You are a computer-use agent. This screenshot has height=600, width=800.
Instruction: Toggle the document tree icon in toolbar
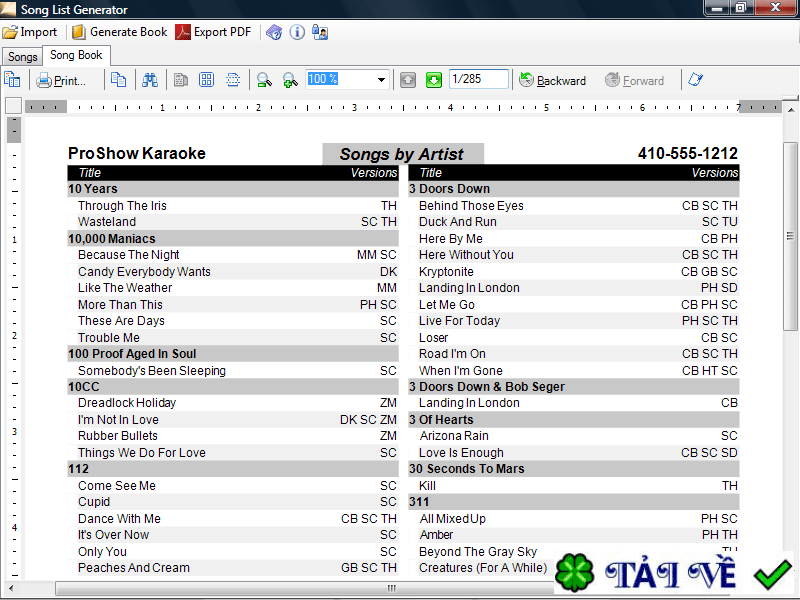point(13,80)
